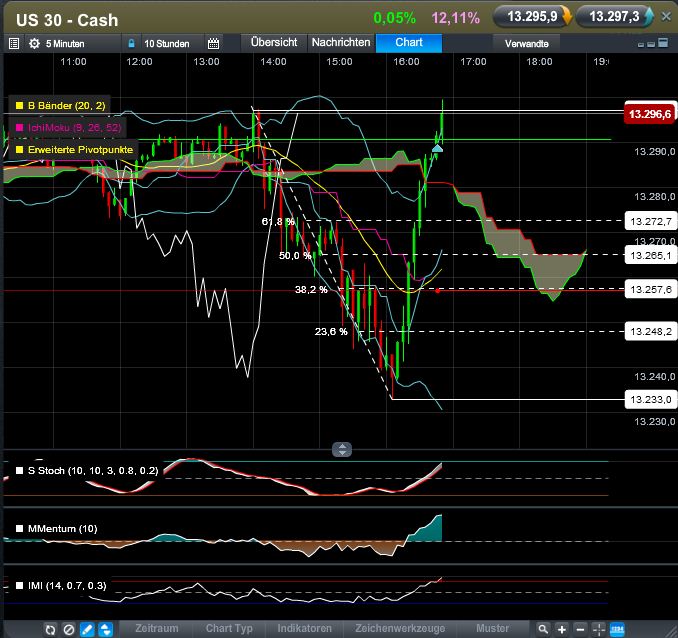
Task: Switch to the Nachrichten tab
Action: coord(341,42)
